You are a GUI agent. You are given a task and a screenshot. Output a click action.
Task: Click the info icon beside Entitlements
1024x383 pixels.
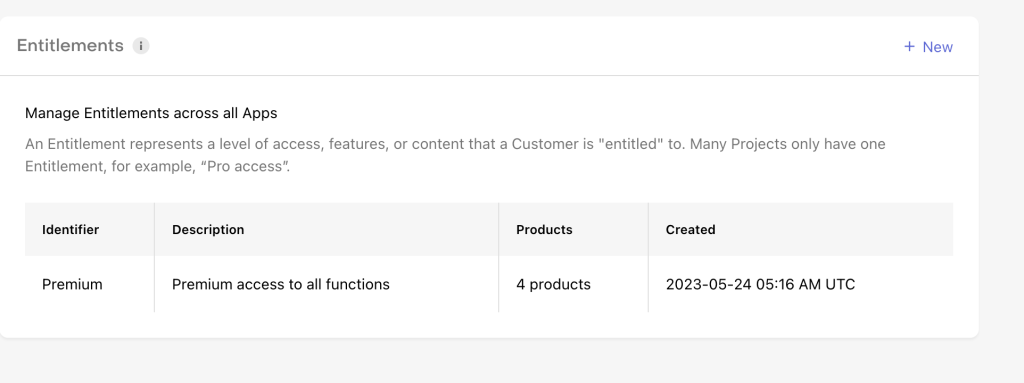click(x=141, y=46)
